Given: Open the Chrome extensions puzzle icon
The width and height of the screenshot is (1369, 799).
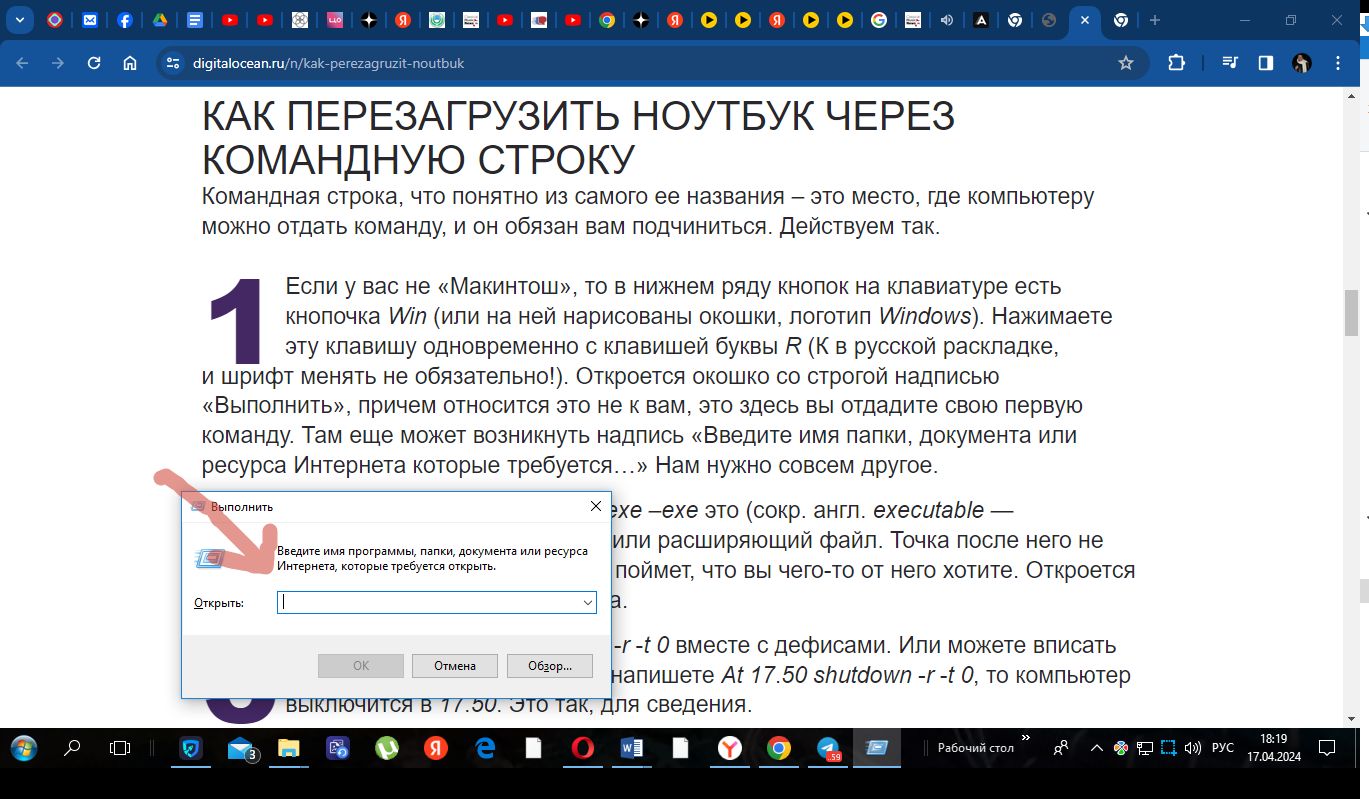Looking at the screenshot, I should pyautogui.click(x=1176, y=63).
